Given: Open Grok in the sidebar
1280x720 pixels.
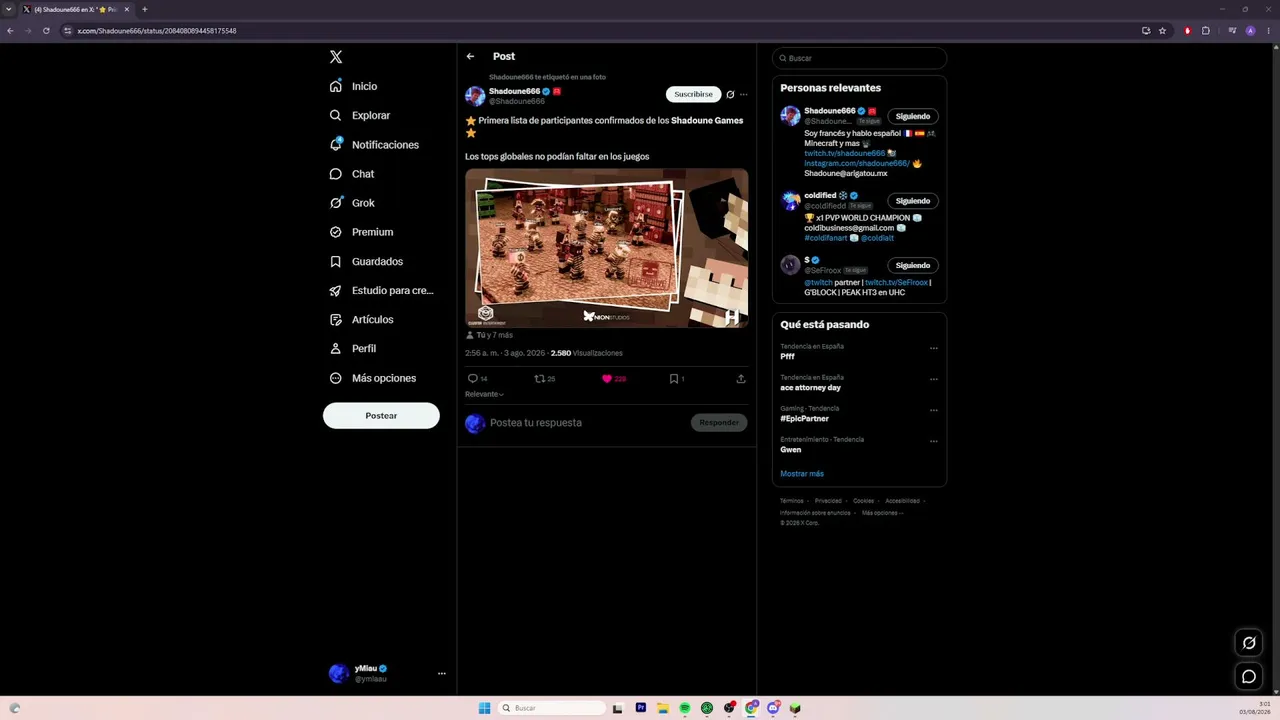Looking at the screenshot, I should coord(352,203).
